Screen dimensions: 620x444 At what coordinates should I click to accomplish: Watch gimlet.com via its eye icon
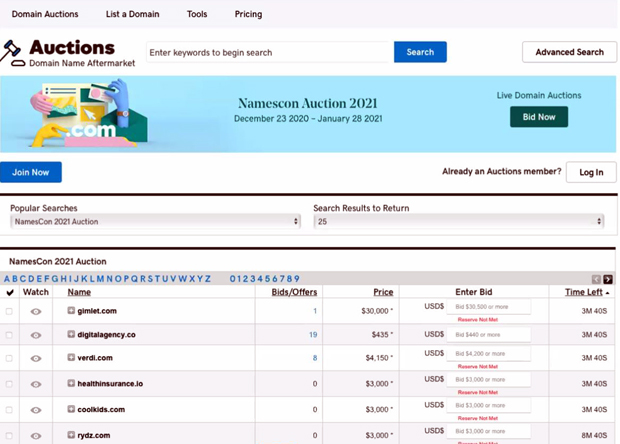point(36,312)
